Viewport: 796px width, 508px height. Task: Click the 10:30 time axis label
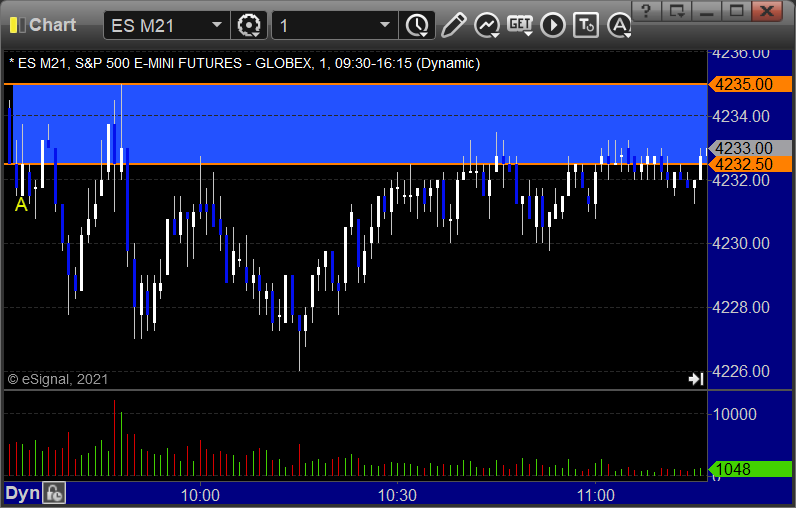point(397,495)
